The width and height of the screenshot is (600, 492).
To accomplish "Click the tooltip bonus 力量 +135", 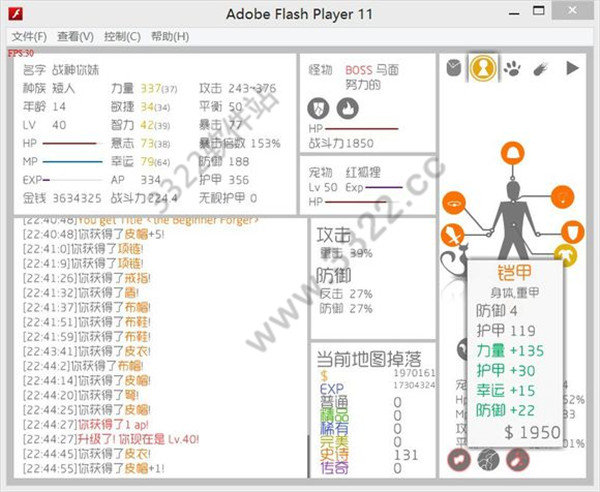I will (510, 351).
